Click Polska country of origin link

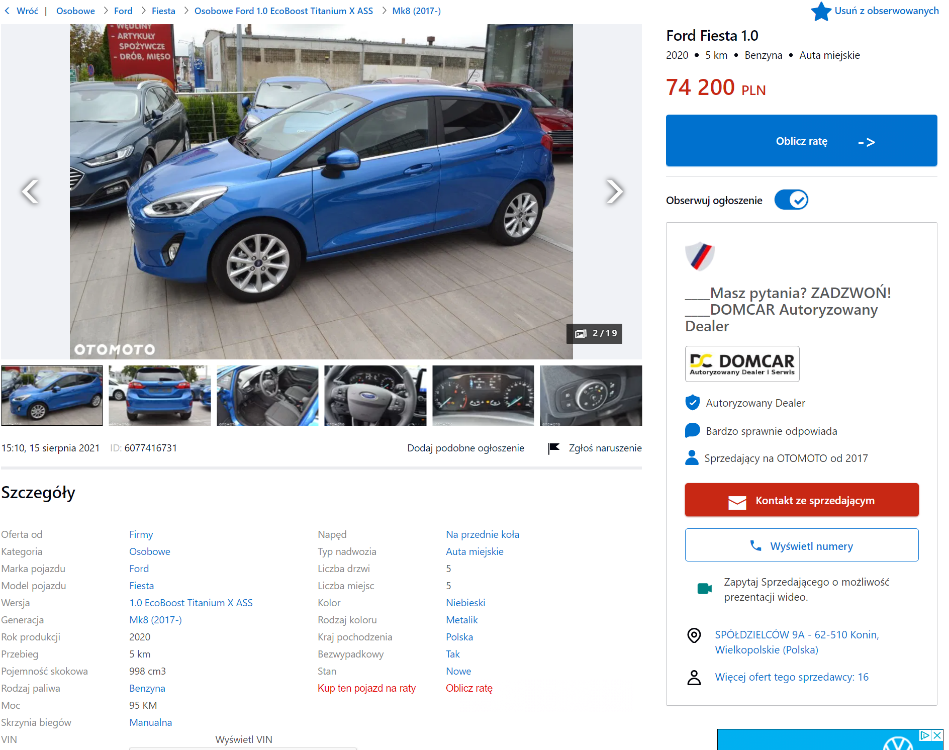[459, 637]
